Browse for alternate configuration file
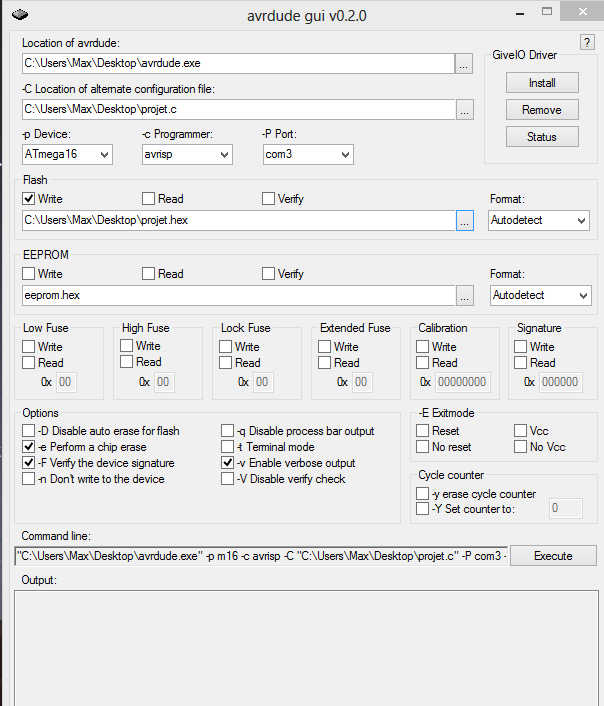This screenshot has width=604, height=706. point(464,110)
